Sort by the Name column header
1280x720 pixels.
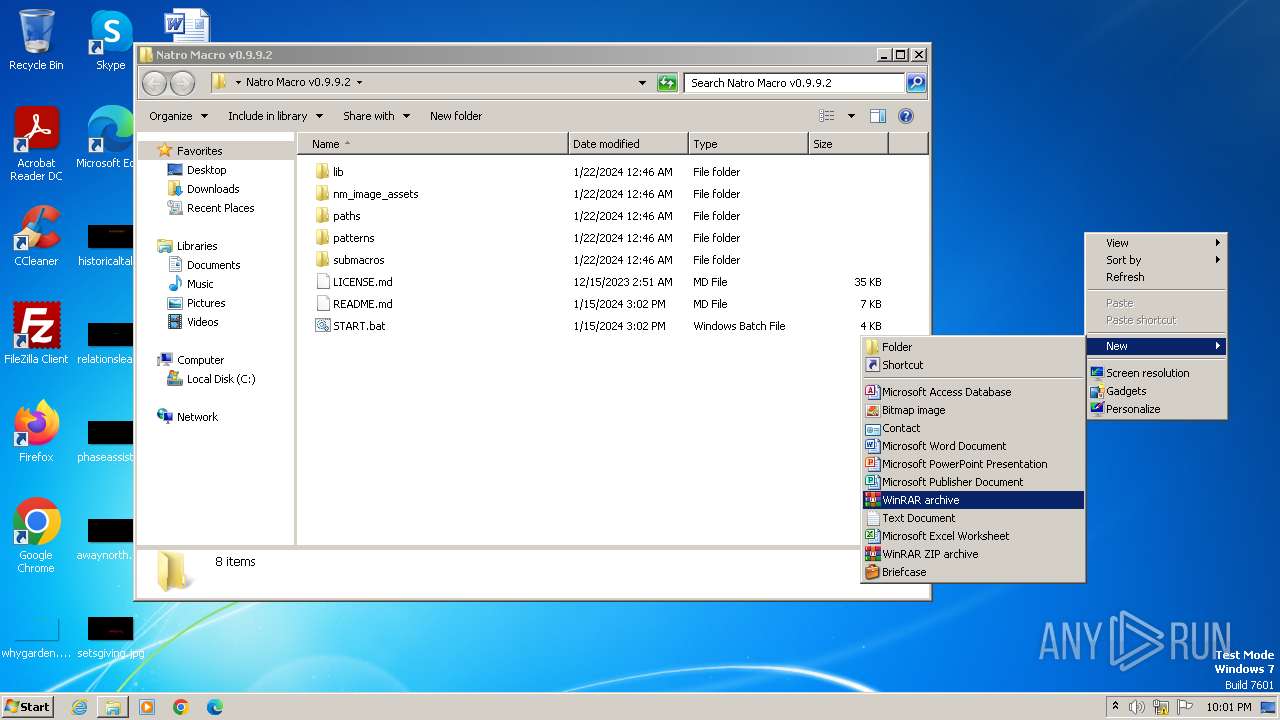click(x=432, y=144)
